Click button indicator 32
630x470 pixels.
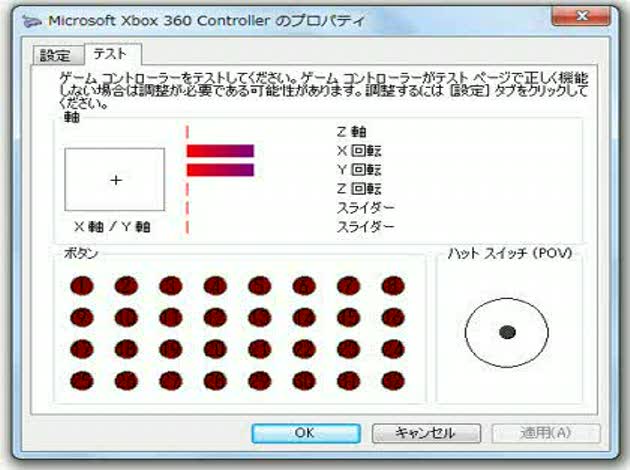pos(393,381)
